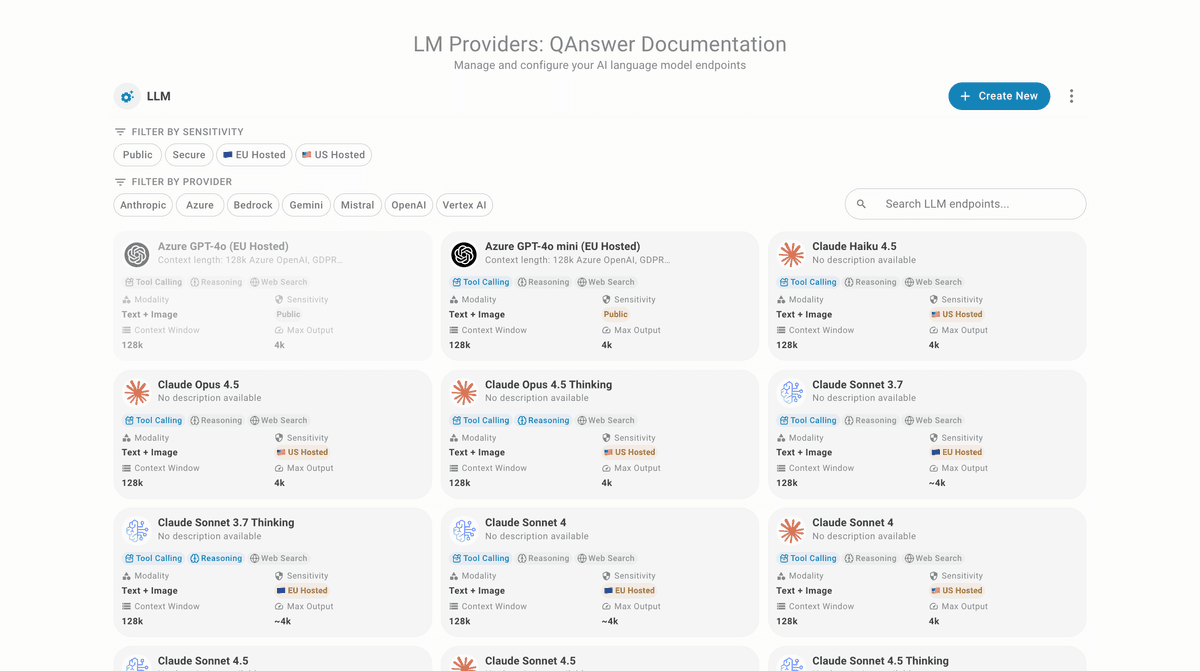
Task: Click brain logo on Claude Sonnet 3.7 Thinking card
Action: pyautogui.click(x=137, y=530)
